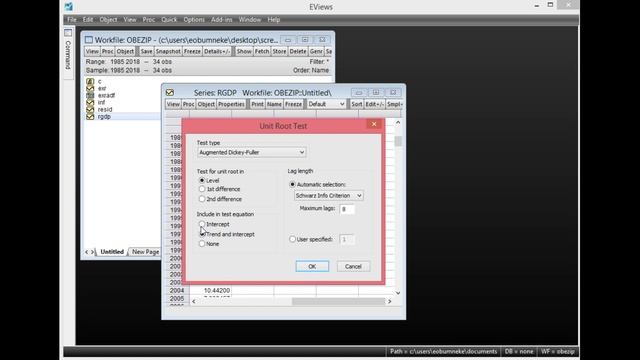
Task: Click Snapshot in the workfile toolbar
Action: point(168,51)
